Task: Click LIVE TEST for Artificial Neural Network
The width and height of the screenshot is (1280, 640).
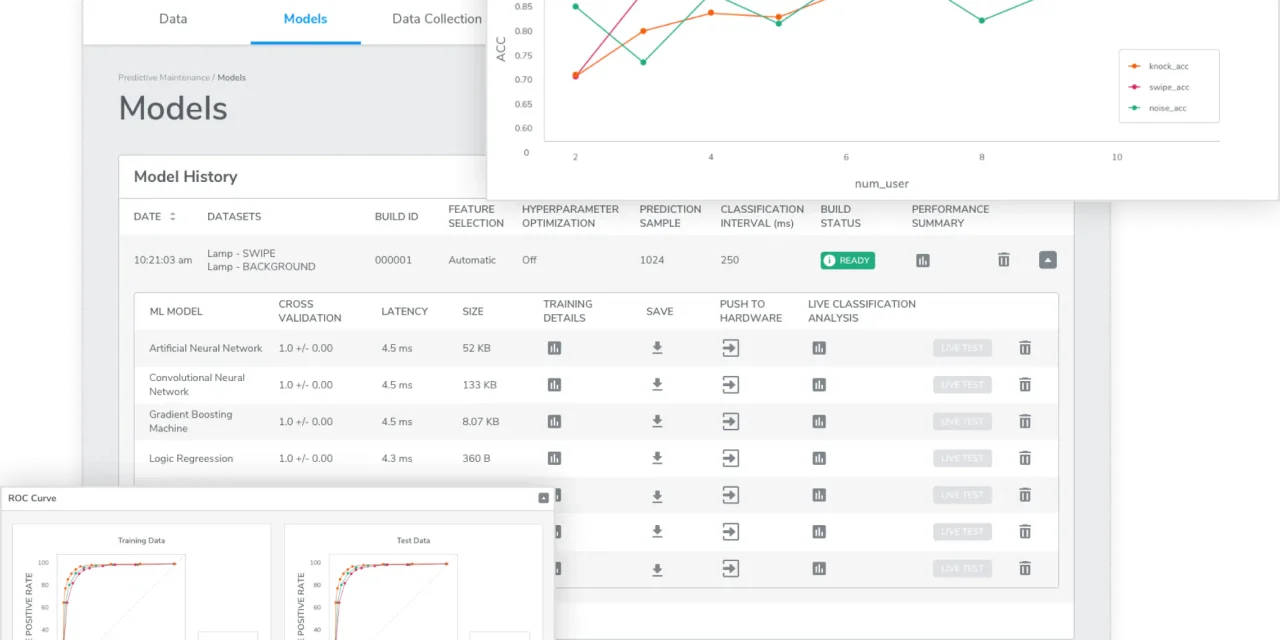Action: [962, 348]
